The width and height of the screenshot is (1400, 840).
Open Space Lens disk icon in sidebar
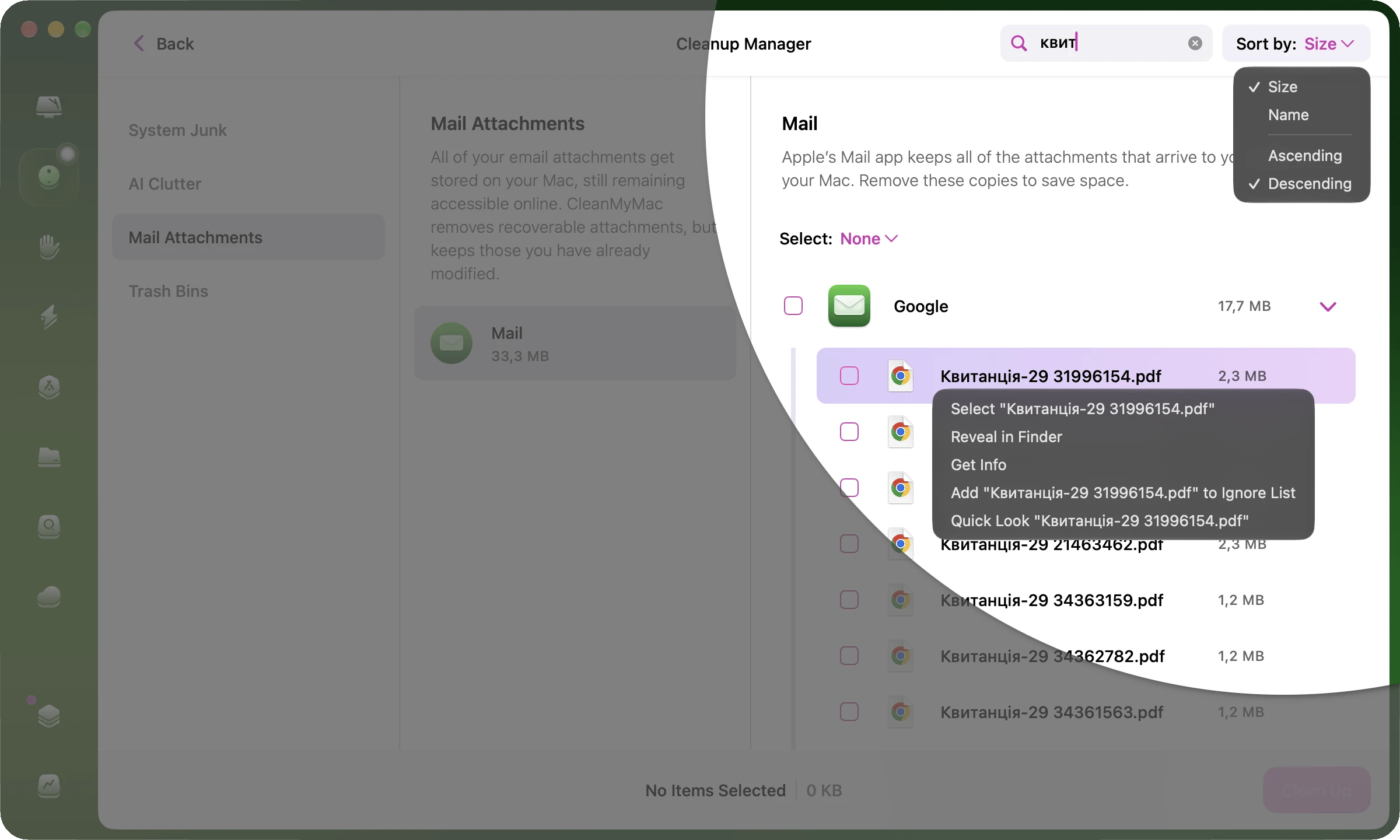pos(49,527)
